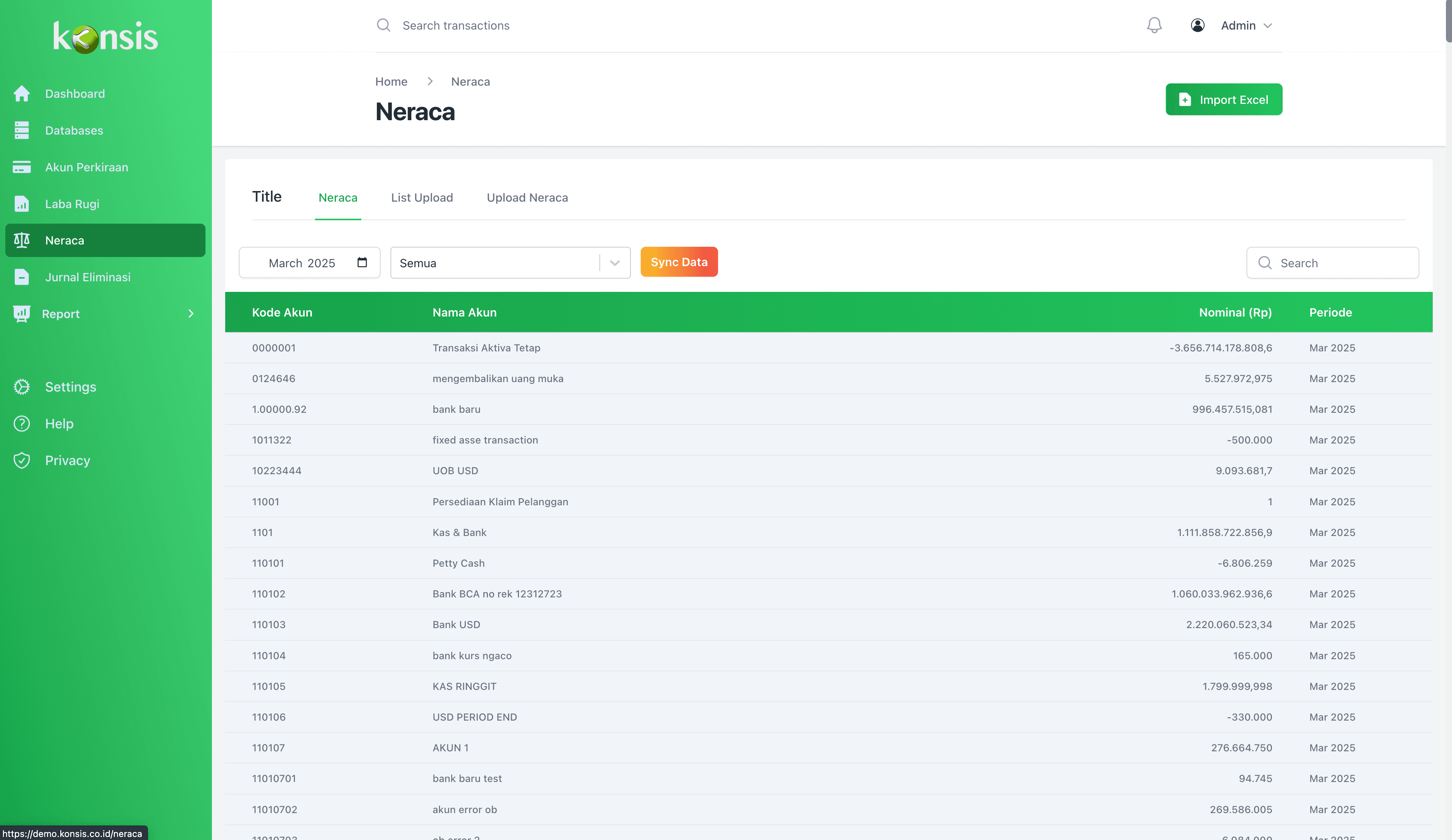The width and height of the screenshot is (1452, 840).
Task: Open Jurnal Eliminasi in the sidebar
Action: click(x=88, y=277)
